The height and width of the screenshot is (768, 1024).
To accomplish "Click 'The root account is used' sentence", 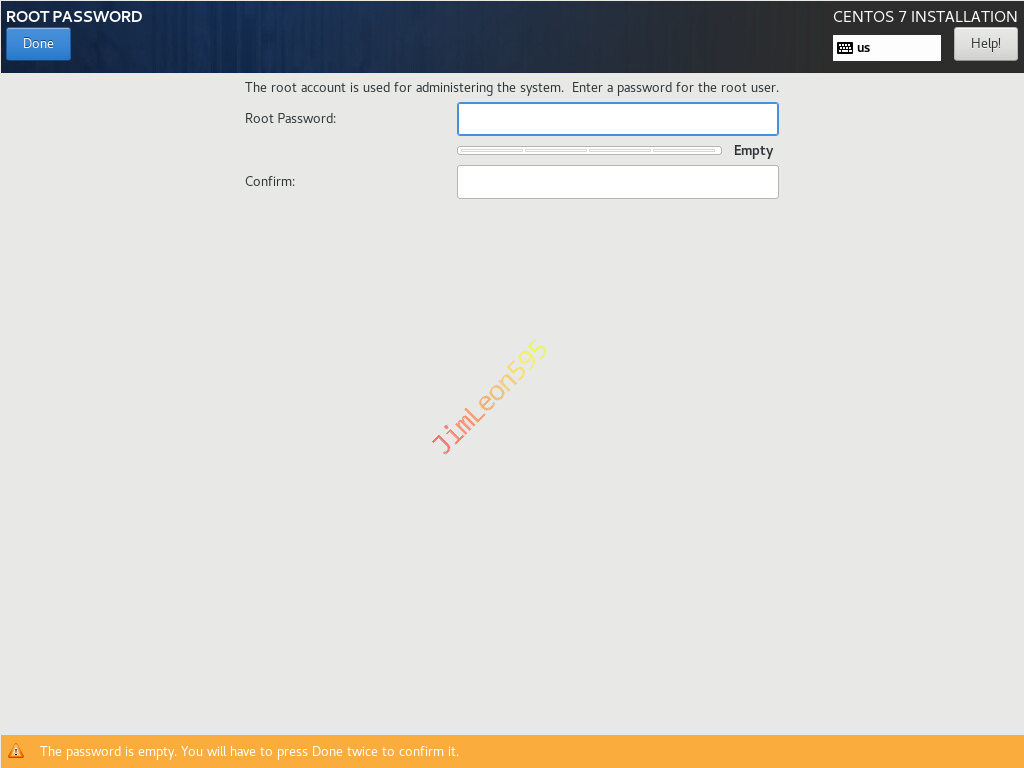I will click(x=404, y=88).
